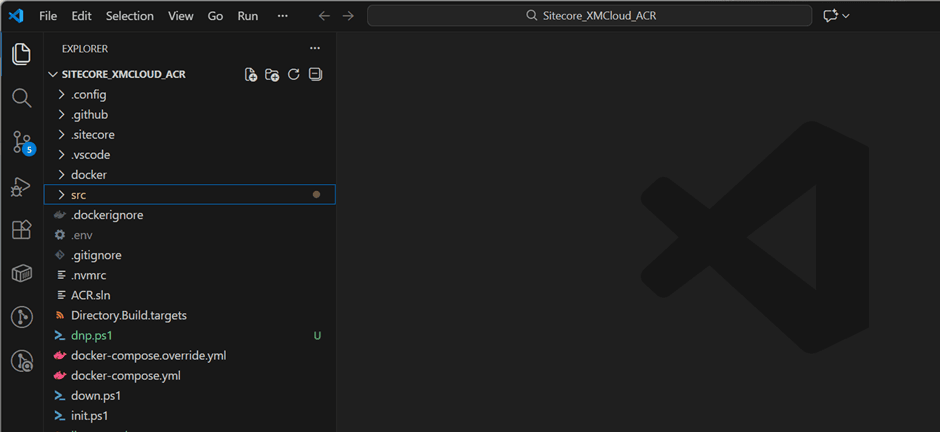Click the New File icon in Explorer
940x432 pixels.
click(251, 75)
